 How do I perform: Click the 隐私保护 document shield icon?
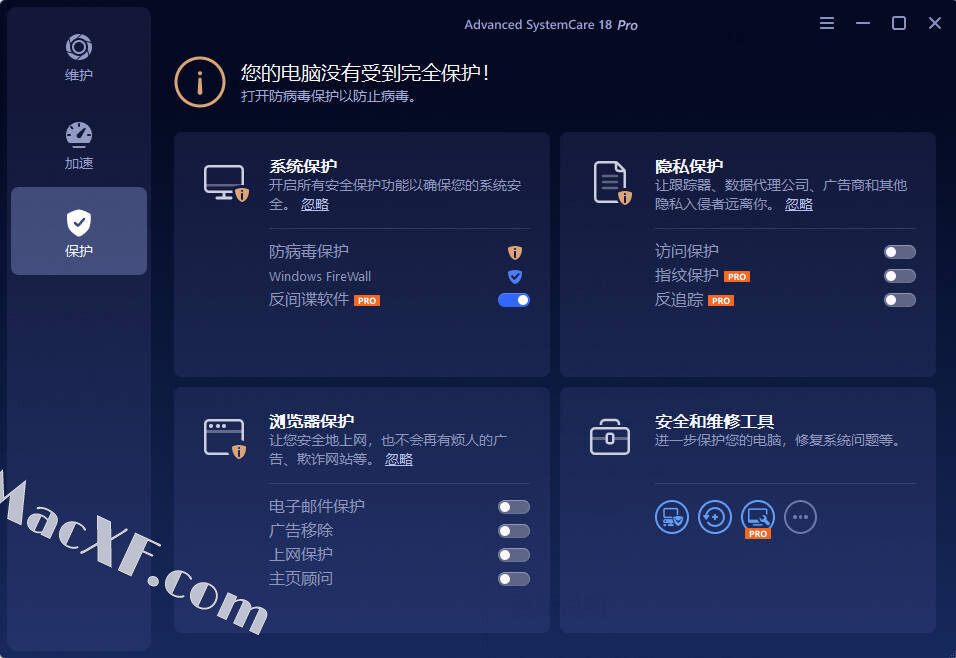point(612,183)
